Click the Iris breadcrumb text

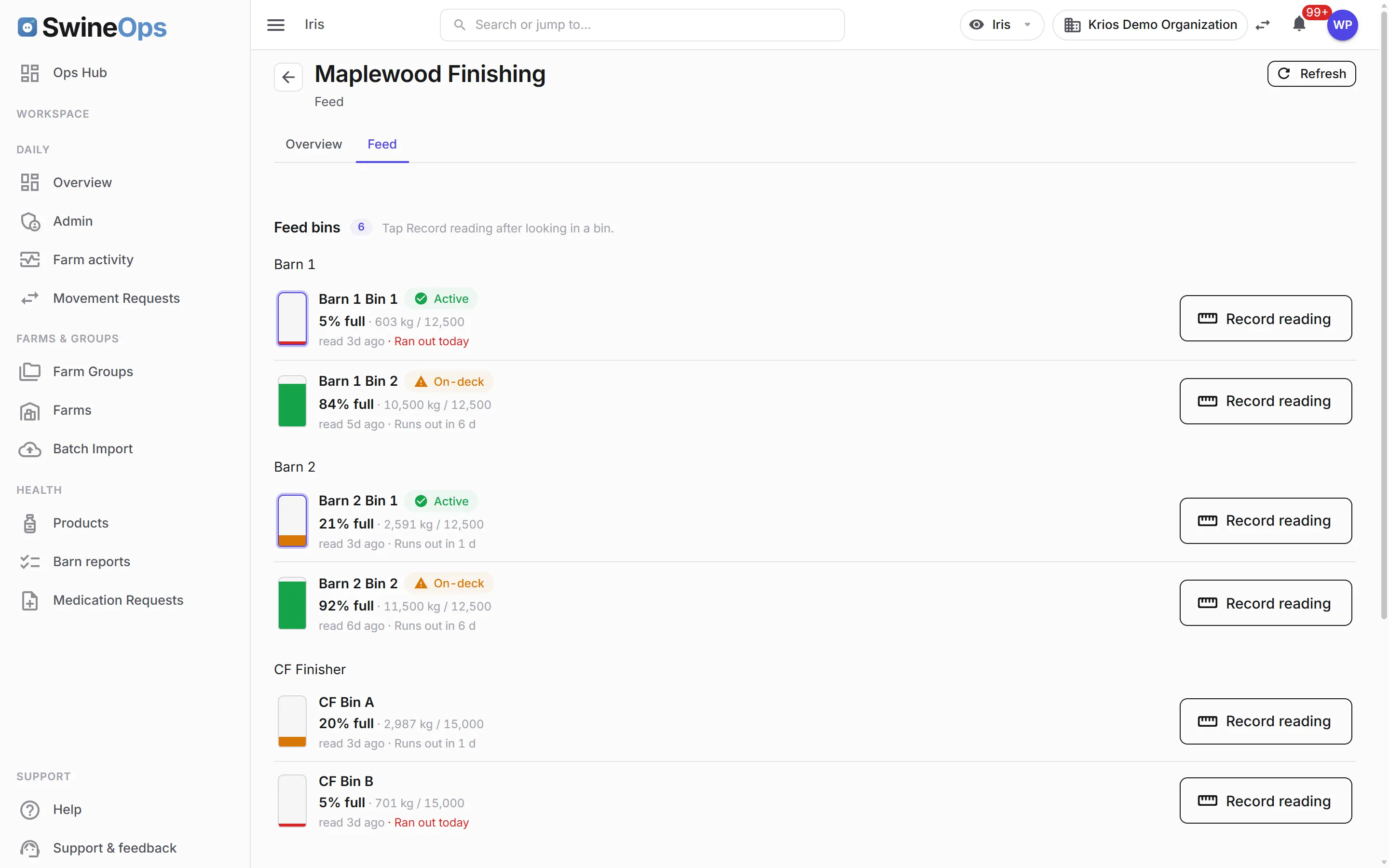pos(314,25)
